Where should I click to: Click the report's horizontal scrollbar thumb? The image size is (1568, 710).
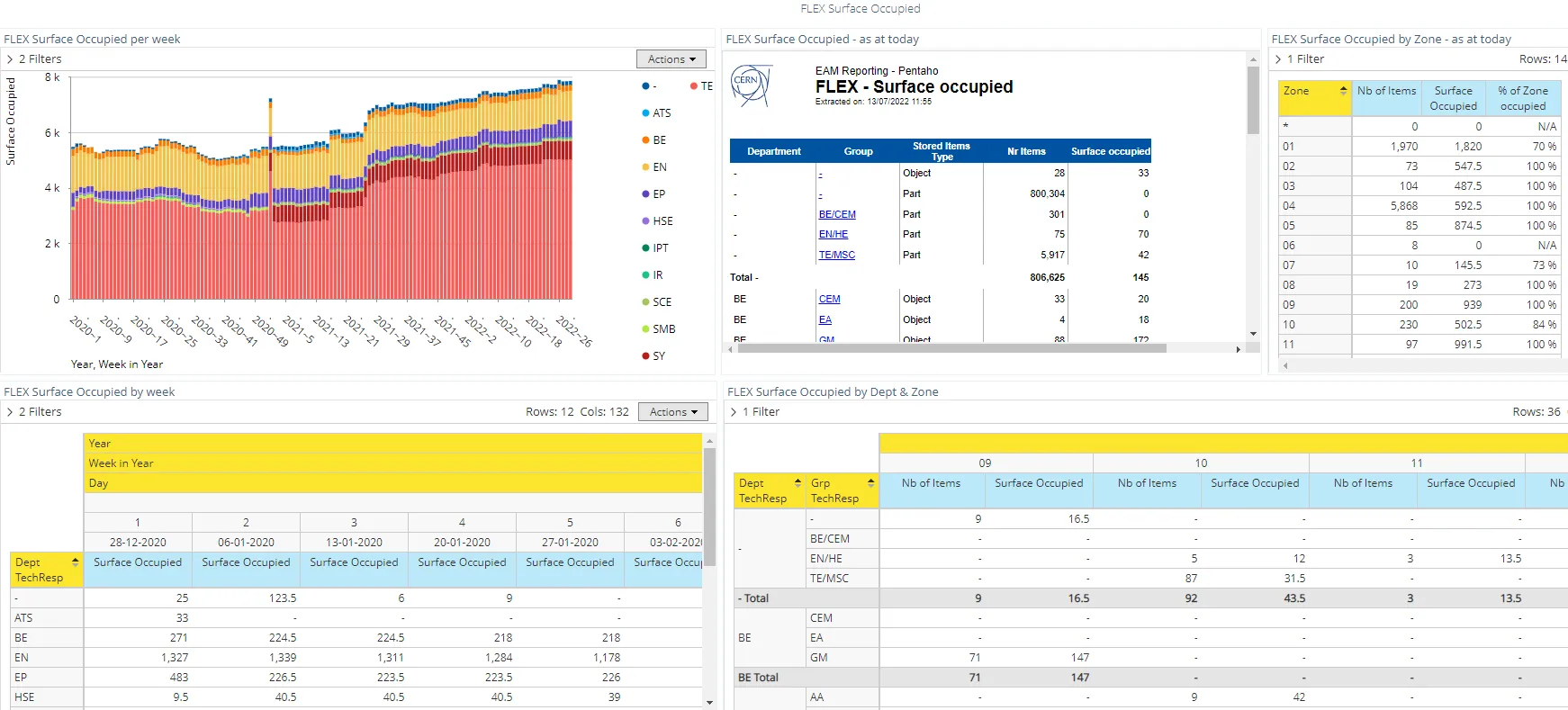(951, 348)
